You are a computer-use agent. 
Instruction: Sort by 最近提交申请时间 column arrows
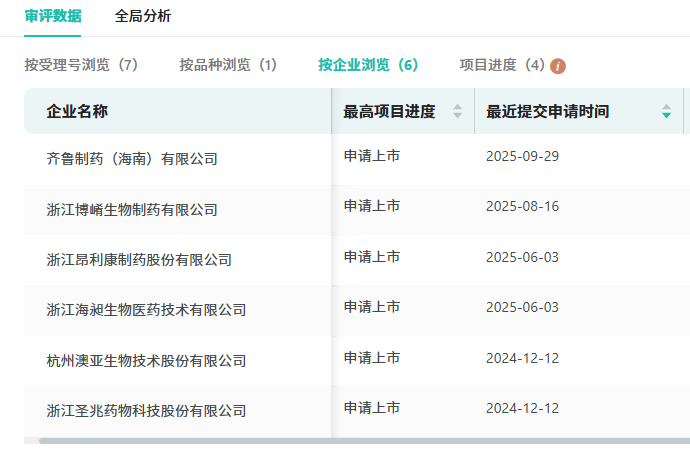coord(667,111)
